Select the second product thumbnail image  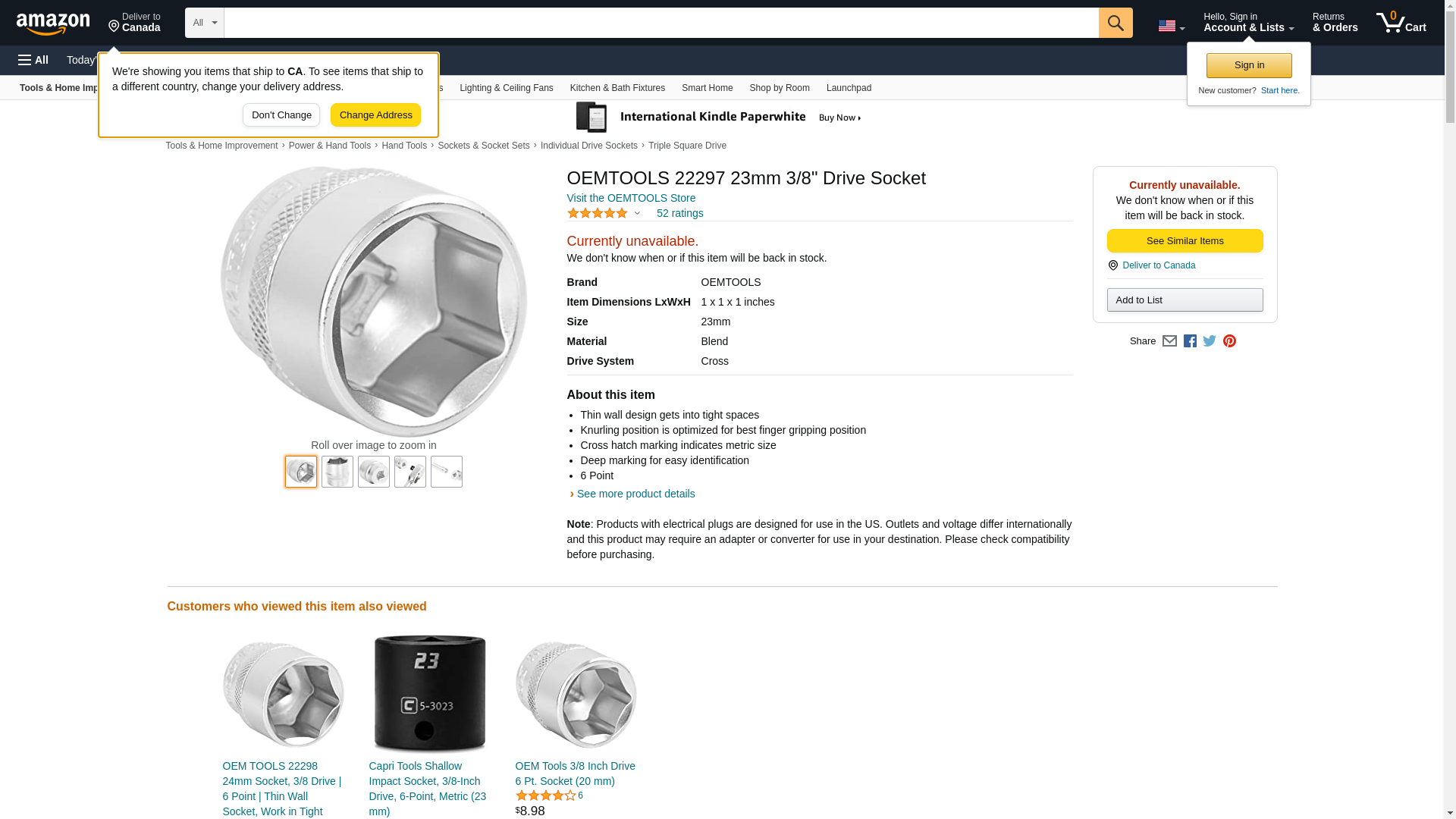[337, 472]
